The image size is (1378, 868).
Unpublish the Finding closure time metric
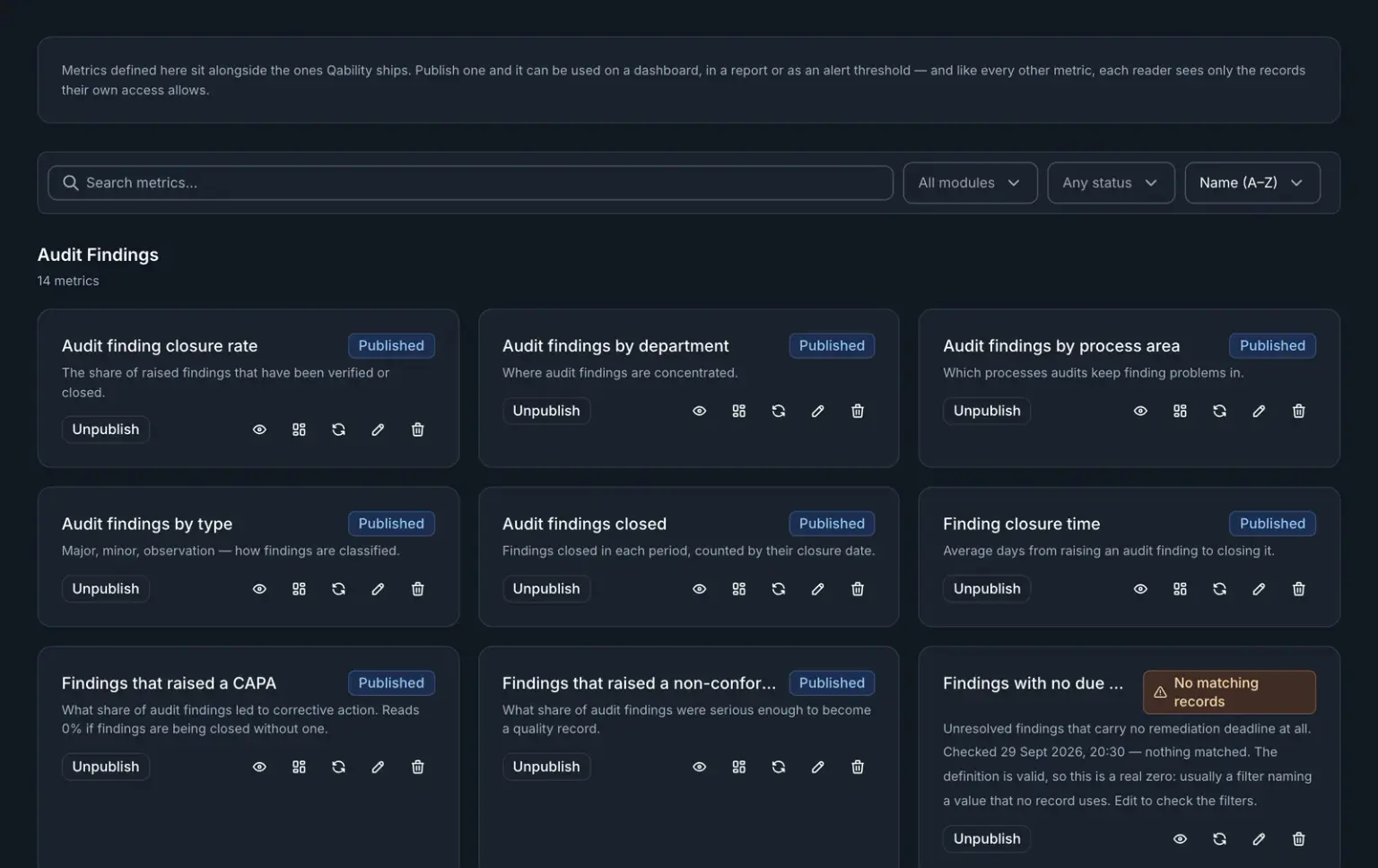coord(987,589)
